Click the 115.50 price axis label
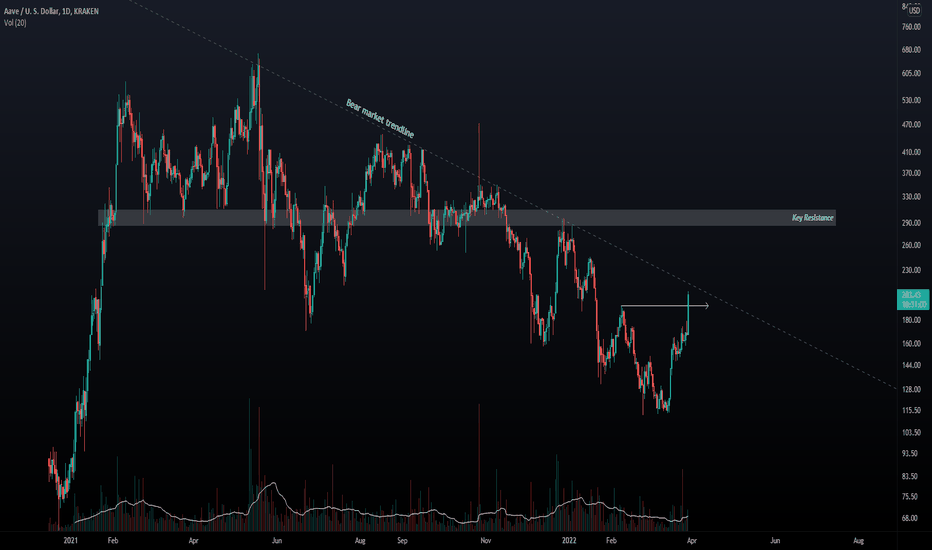The height and width of the screenshot is (550, 932). pos(911,410)
